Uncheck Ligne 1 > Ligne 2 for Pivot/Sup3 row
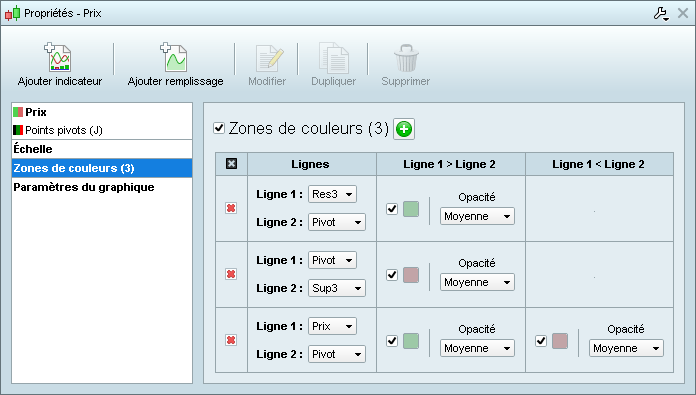 [392, 275]
